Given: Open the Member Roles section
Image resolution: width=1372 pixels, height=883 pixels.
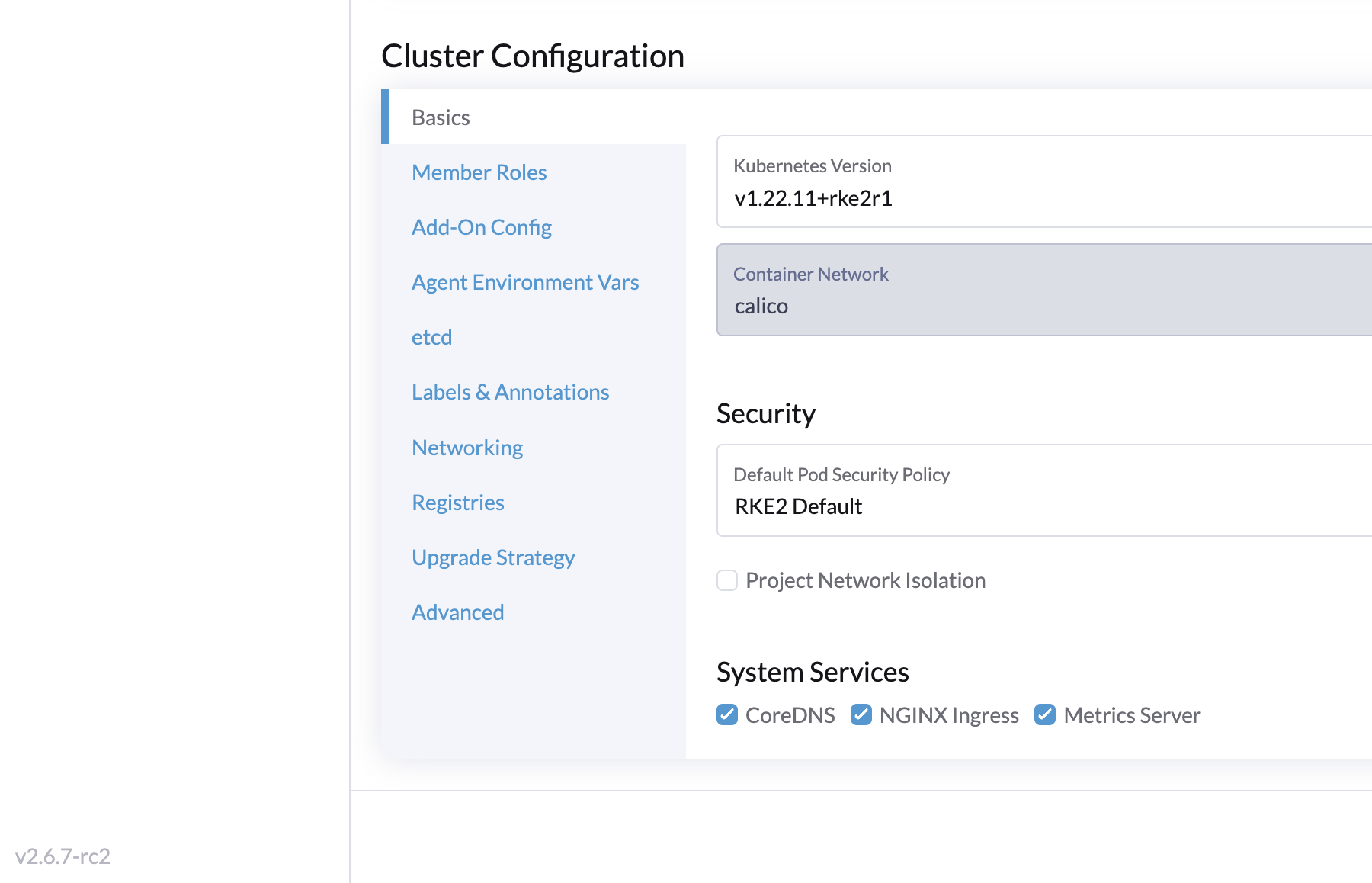Looking at the screenshot, I should pos(479,172).
